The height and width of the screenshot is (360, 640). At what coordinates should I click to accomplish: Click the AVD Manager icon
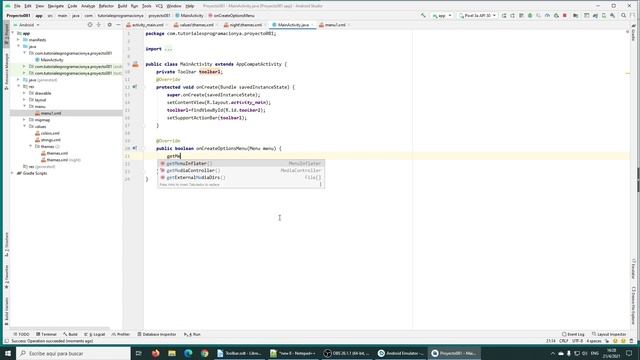pyautogui.click(x=604, y=16)
